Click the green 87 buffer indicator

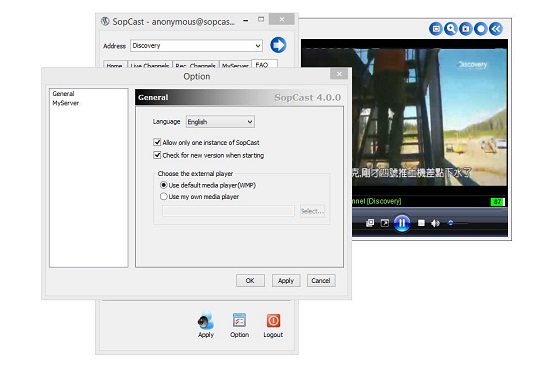pyautogui.click(x=497, y=202)
